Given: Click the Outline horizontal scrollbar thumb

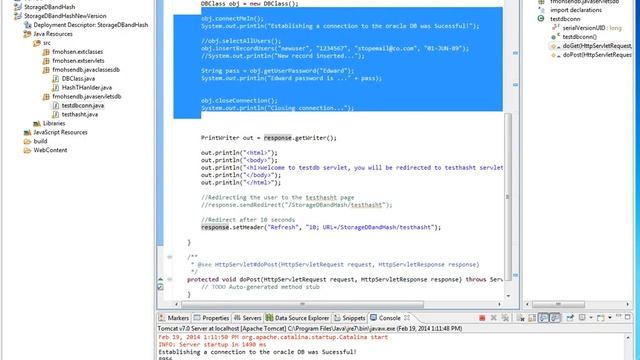Looking at the screenshot, I should pos(558,304).
